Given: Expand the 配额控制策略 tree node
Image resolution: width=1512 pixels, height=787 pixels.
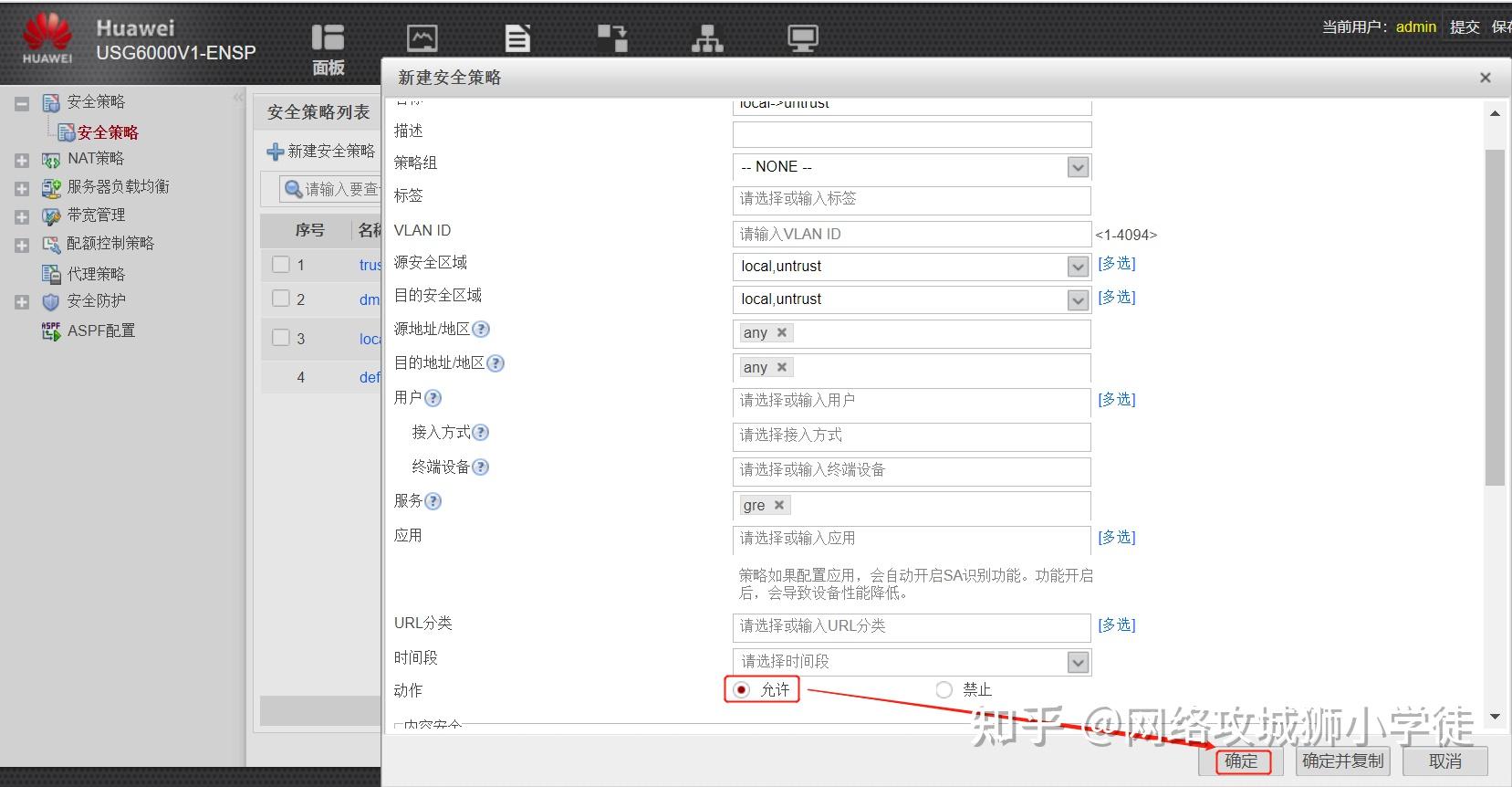Looking at the screenshot, I should tap(22, 245).
